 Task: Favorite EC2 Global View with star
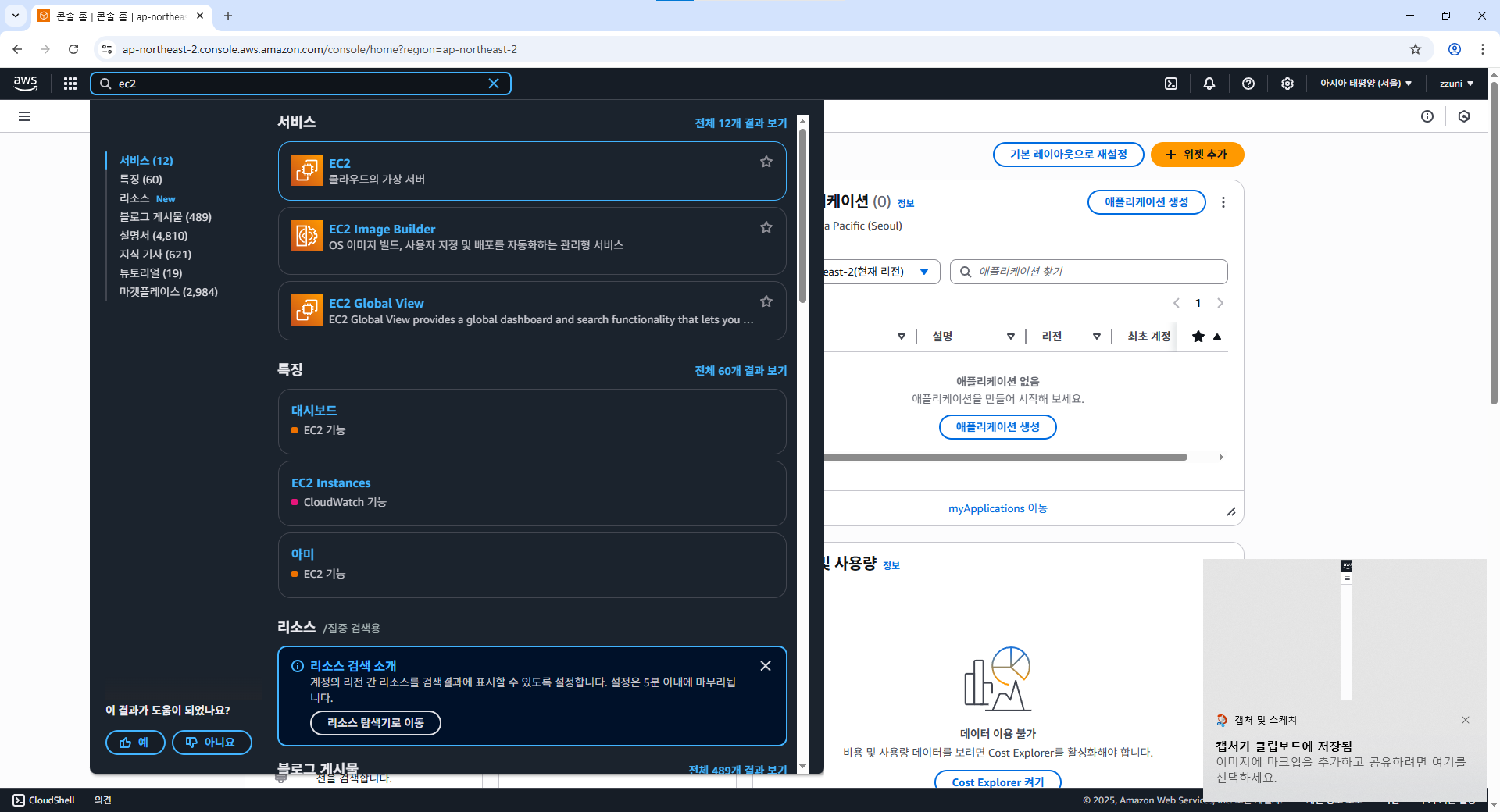click(766, 301)
